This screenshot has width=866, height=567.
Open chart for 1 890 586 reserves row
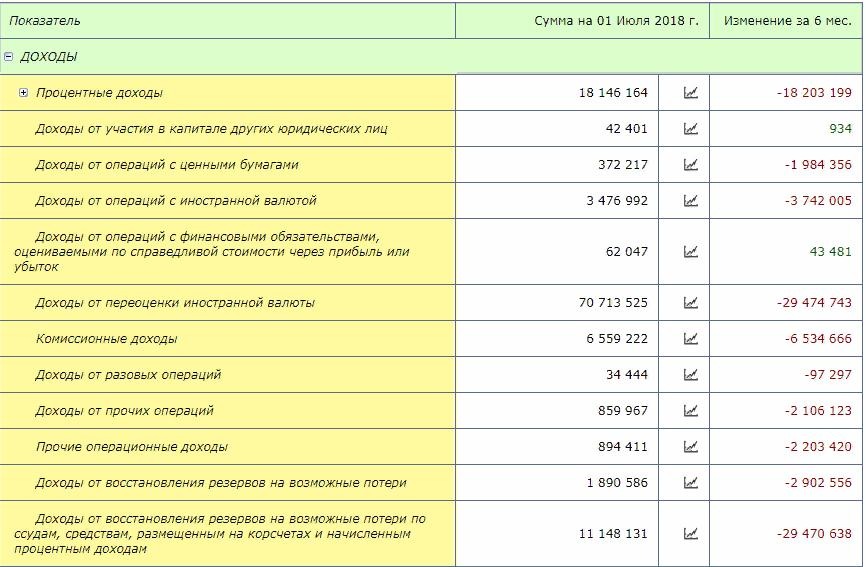pyautogui.click(x=690, y=483)
